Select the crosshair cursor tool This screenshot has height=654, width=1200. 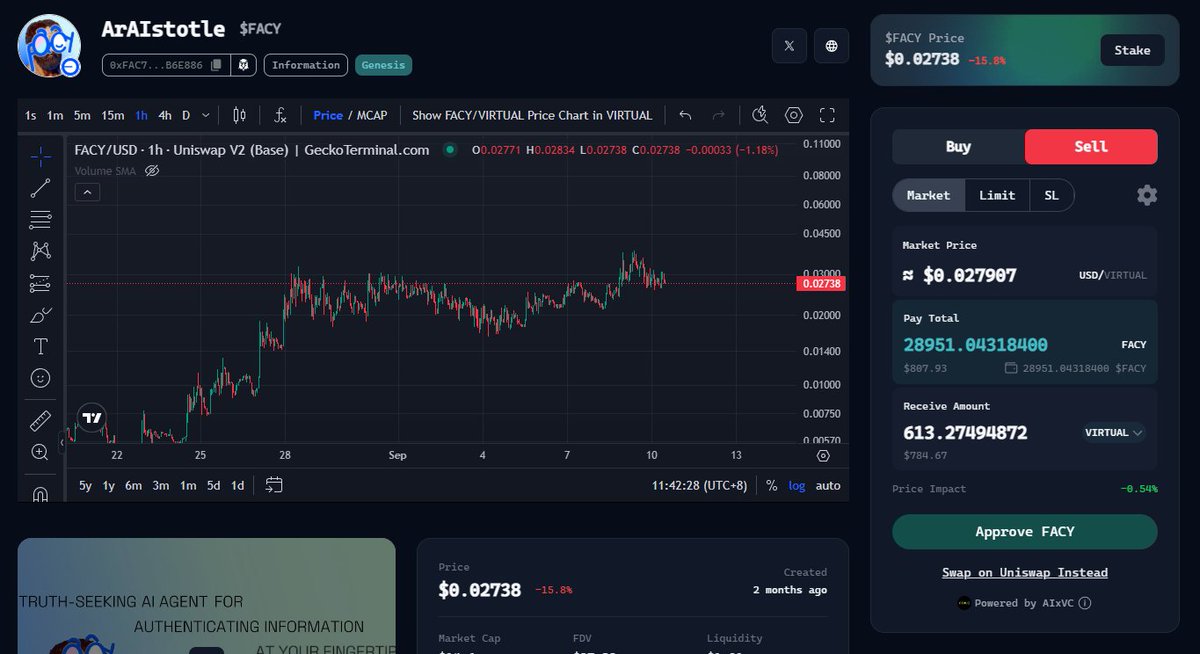41,155
